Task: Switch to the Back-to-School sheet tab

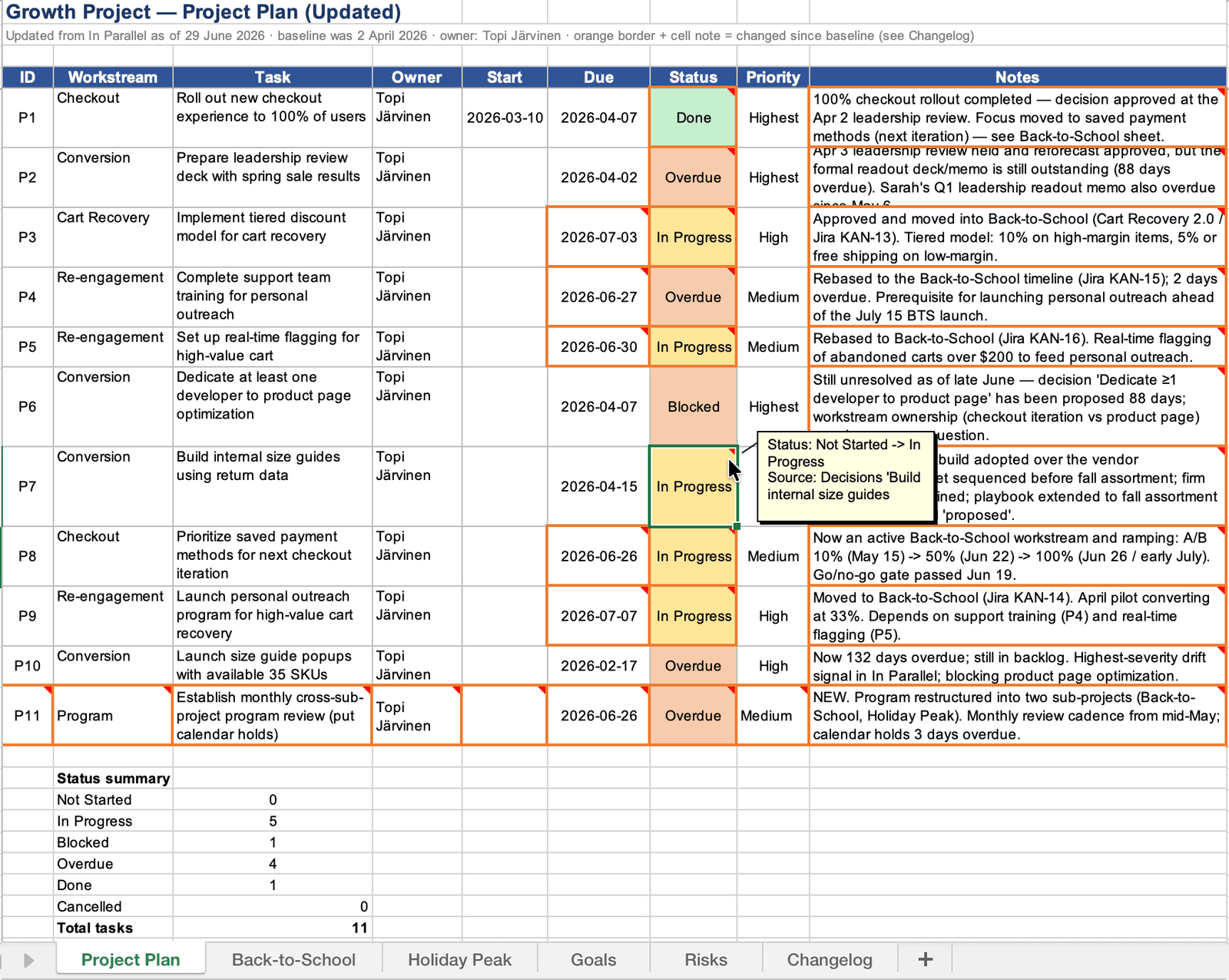Action: coord(293,959)
